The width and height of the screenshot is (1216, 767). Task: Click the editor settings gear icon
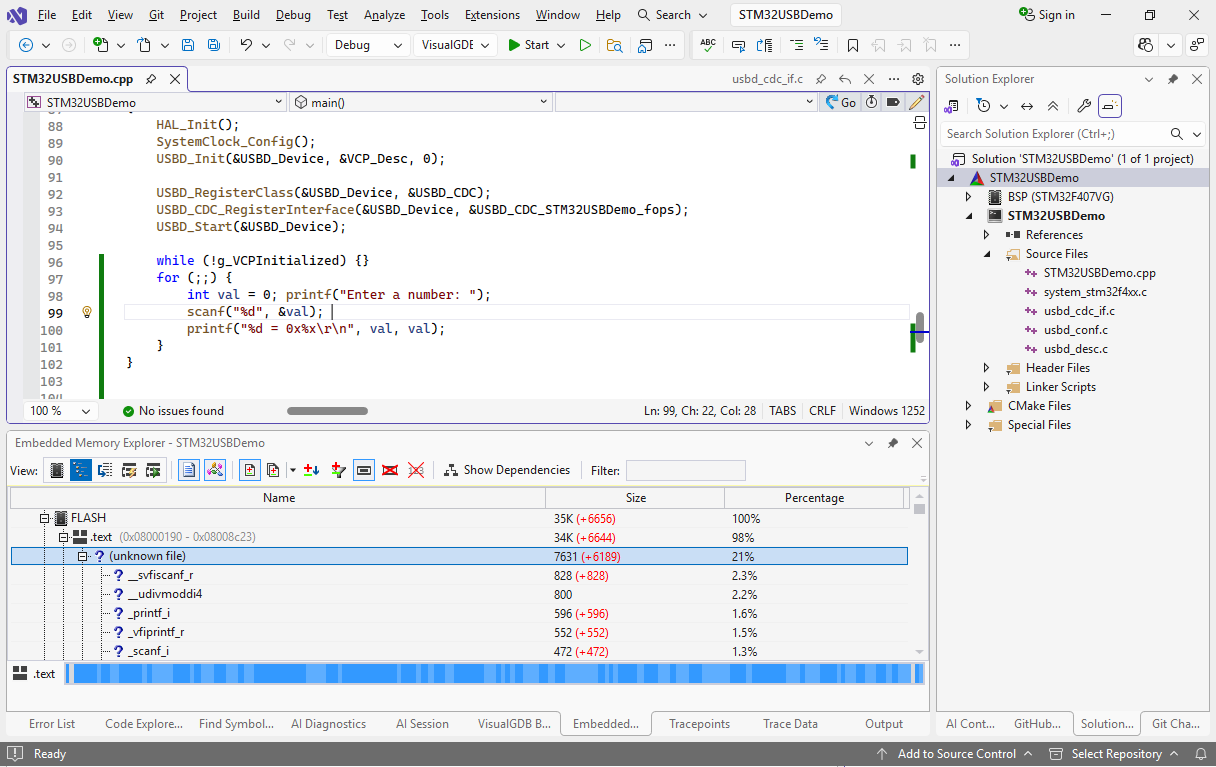(918, 79)
